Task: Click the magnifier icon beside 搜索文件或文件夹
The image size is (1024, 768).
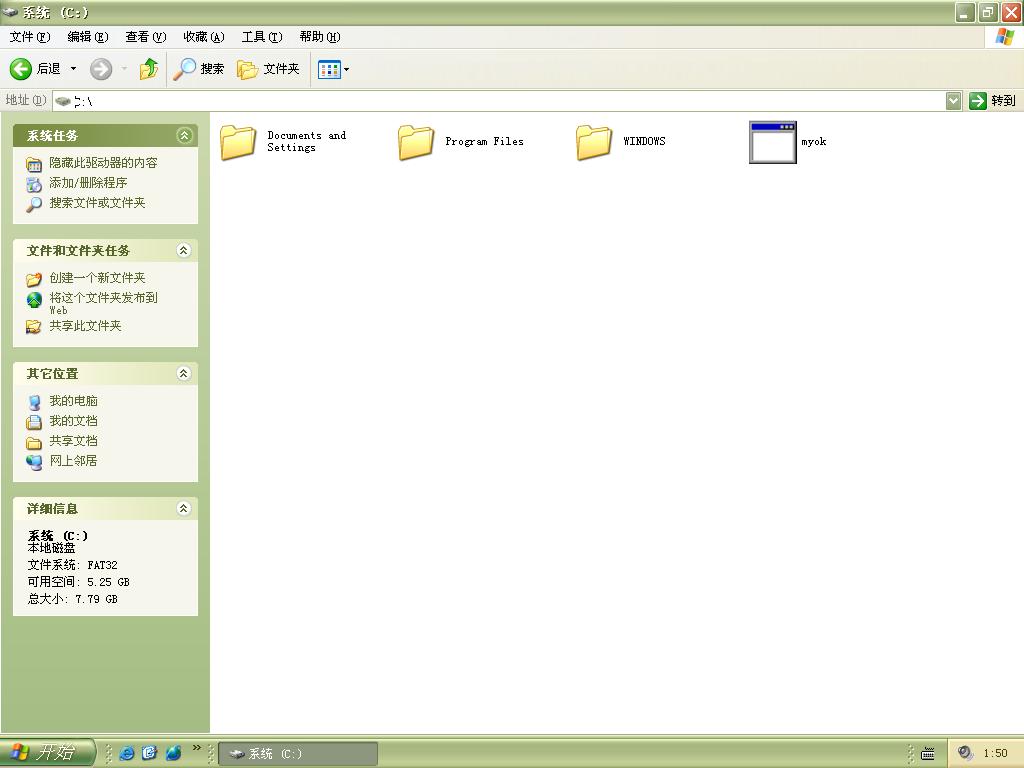Action: [x=34, y=204]
